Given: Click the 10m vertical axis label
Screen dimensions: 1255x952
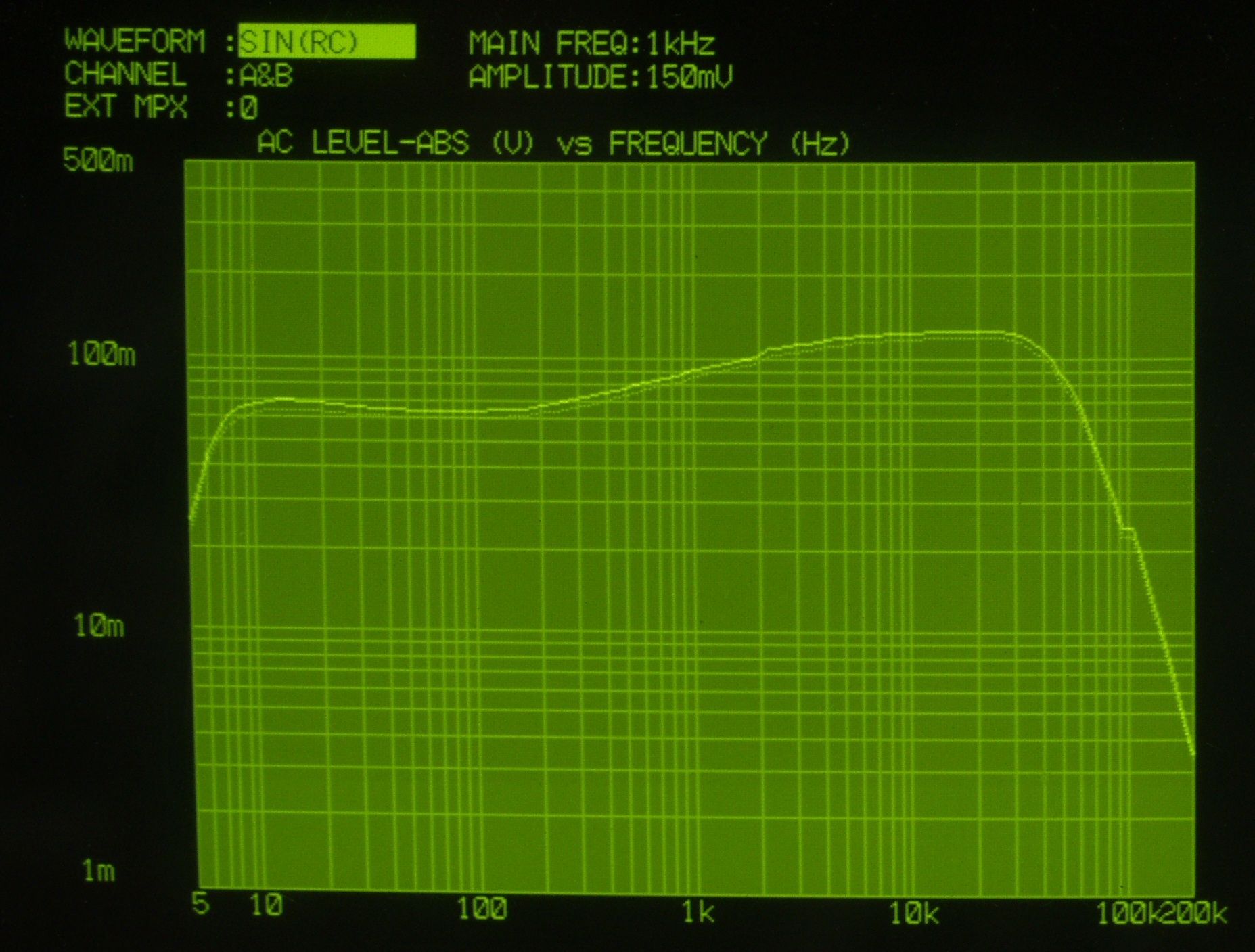Looking at the screenshot, I should [99, 627].
